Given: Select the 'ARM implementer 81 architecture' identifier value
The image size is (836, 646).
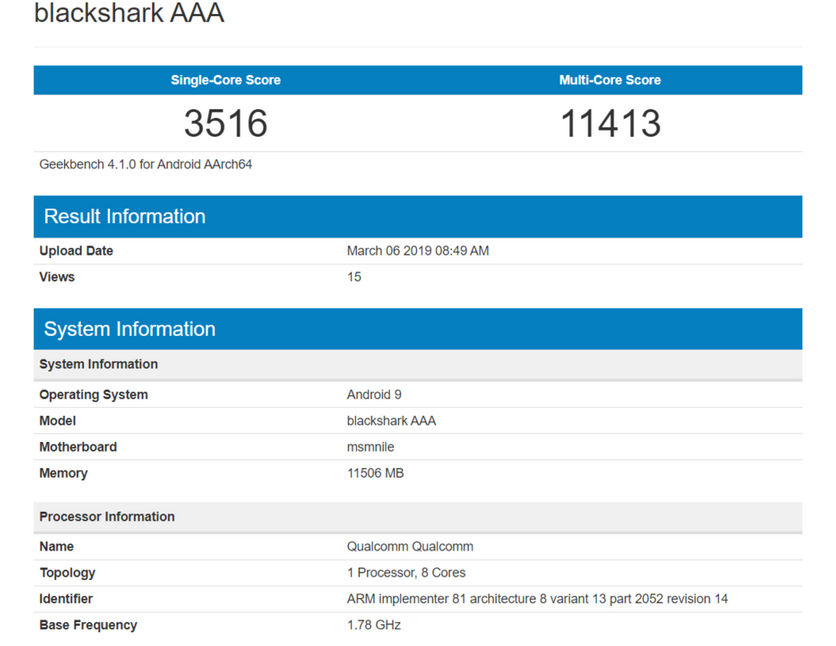Looking at the screenshot, I should 537,599.
